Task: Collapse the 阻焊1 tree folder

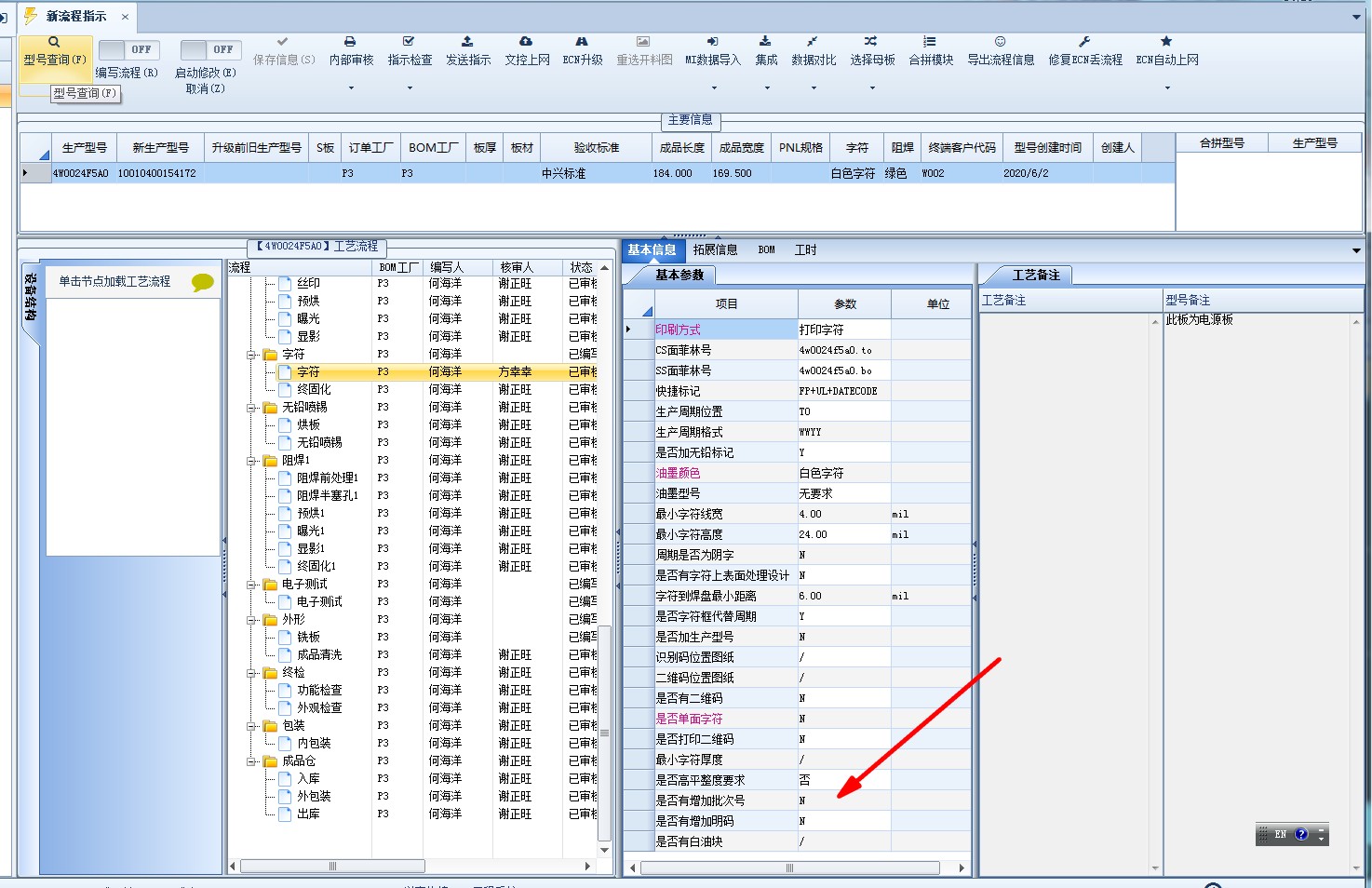Action: [x=250, y=461]
